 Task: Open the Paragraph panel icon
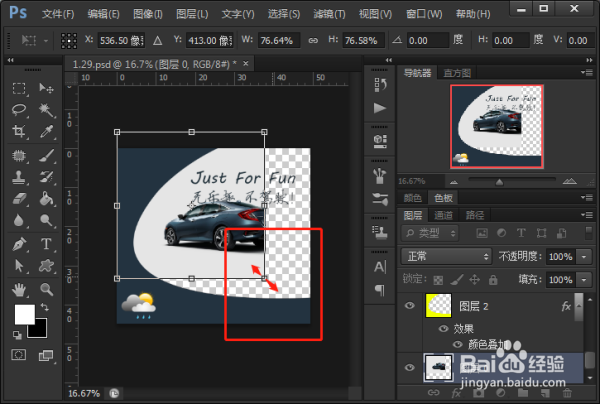click(380, 290)
